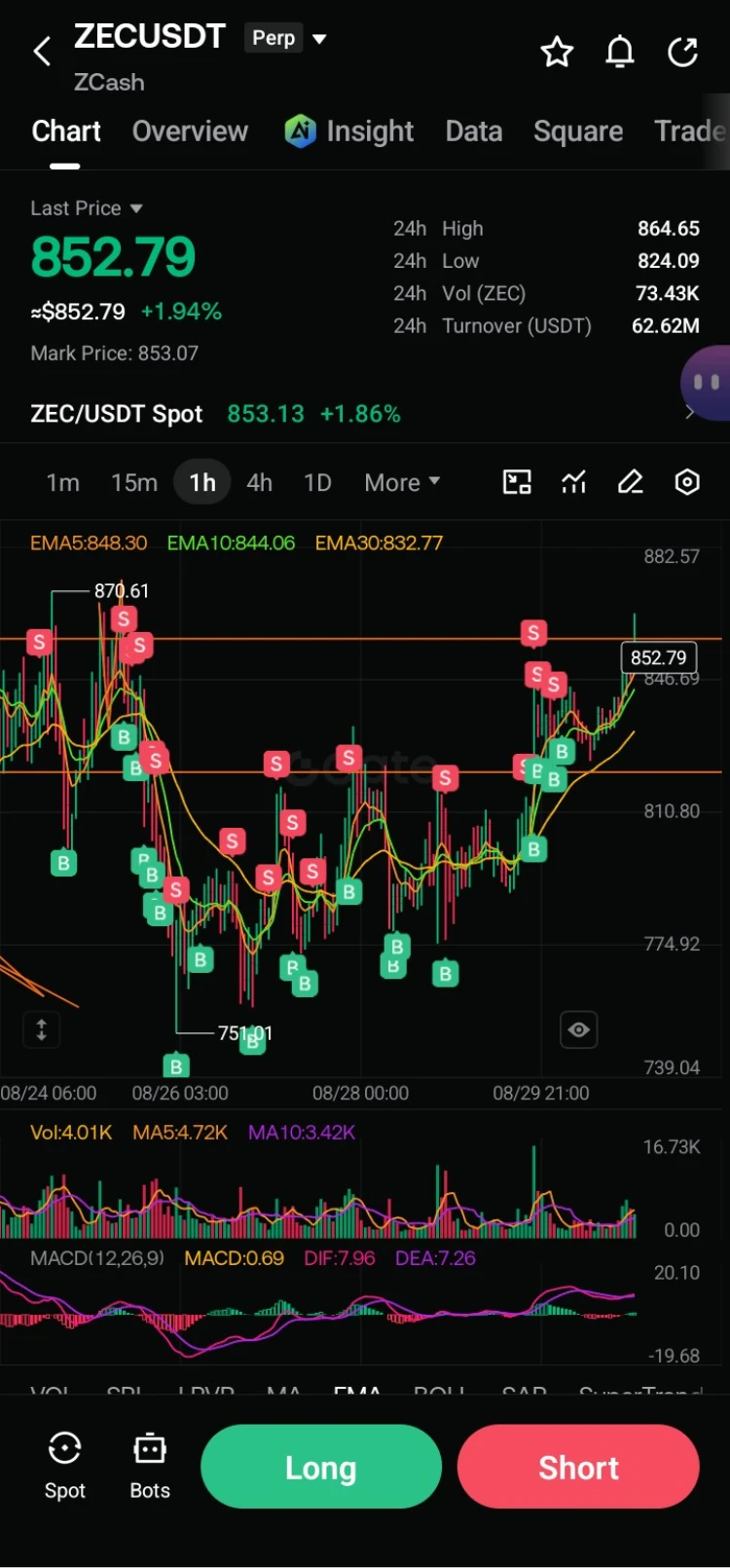Open Spot trading from the bottom bar
The width and height of the screenshot is (730, 1568).
64,1466
